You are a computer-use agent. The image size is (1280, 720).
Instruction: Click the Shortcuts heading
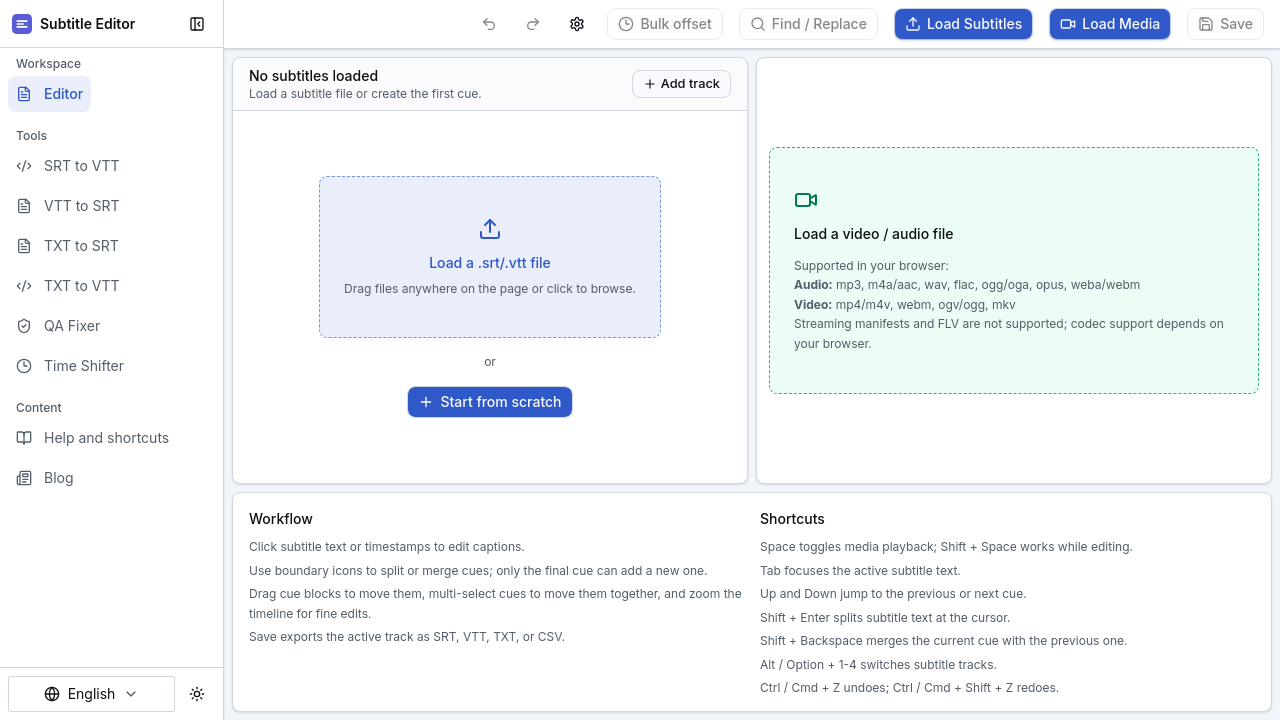coord(792,519)
